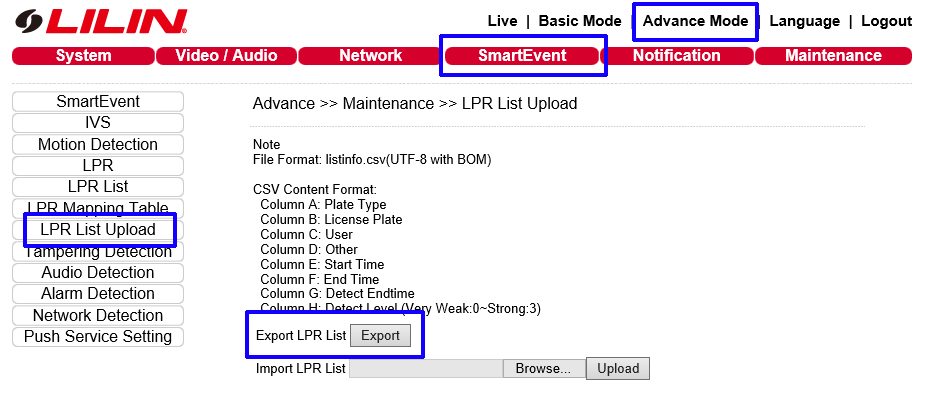936x419 pixels.
Task: Click Browse to choose a file
Action: coord(543,368)
